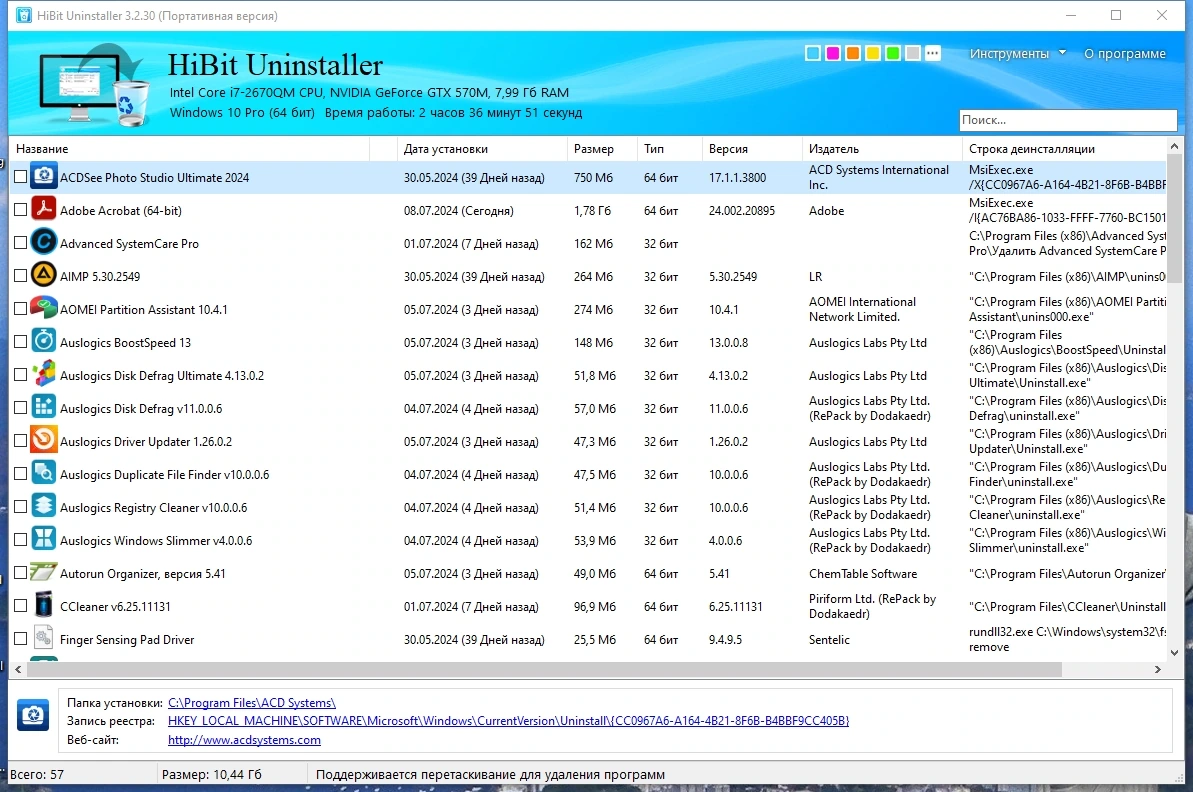The image size is (1193, 792).
Task: Select the magenta theme color swatch
Action: tap(832, 52)
